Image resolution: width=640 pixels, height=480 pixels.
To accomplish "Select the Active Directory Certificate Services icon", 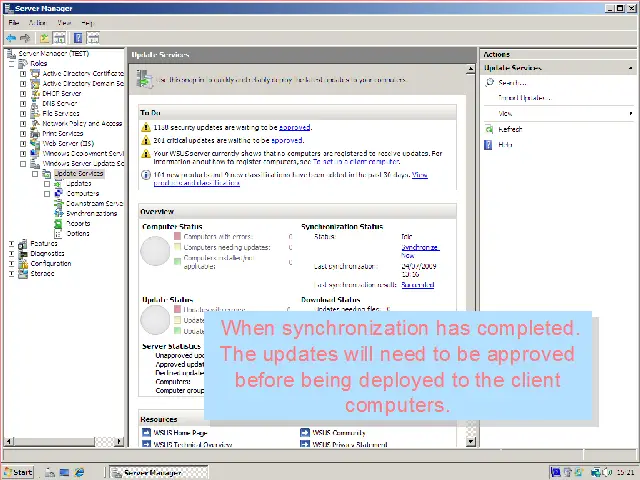I will click(35, 73).
